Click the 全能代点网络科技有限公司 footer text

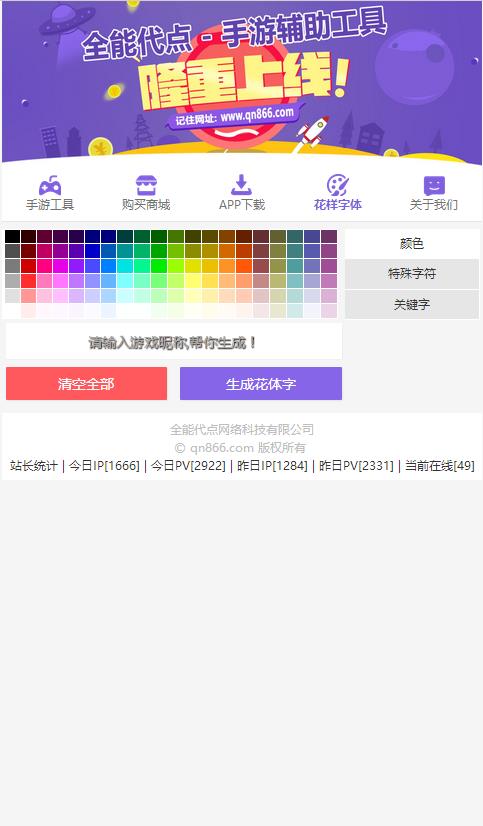[242, 429]
